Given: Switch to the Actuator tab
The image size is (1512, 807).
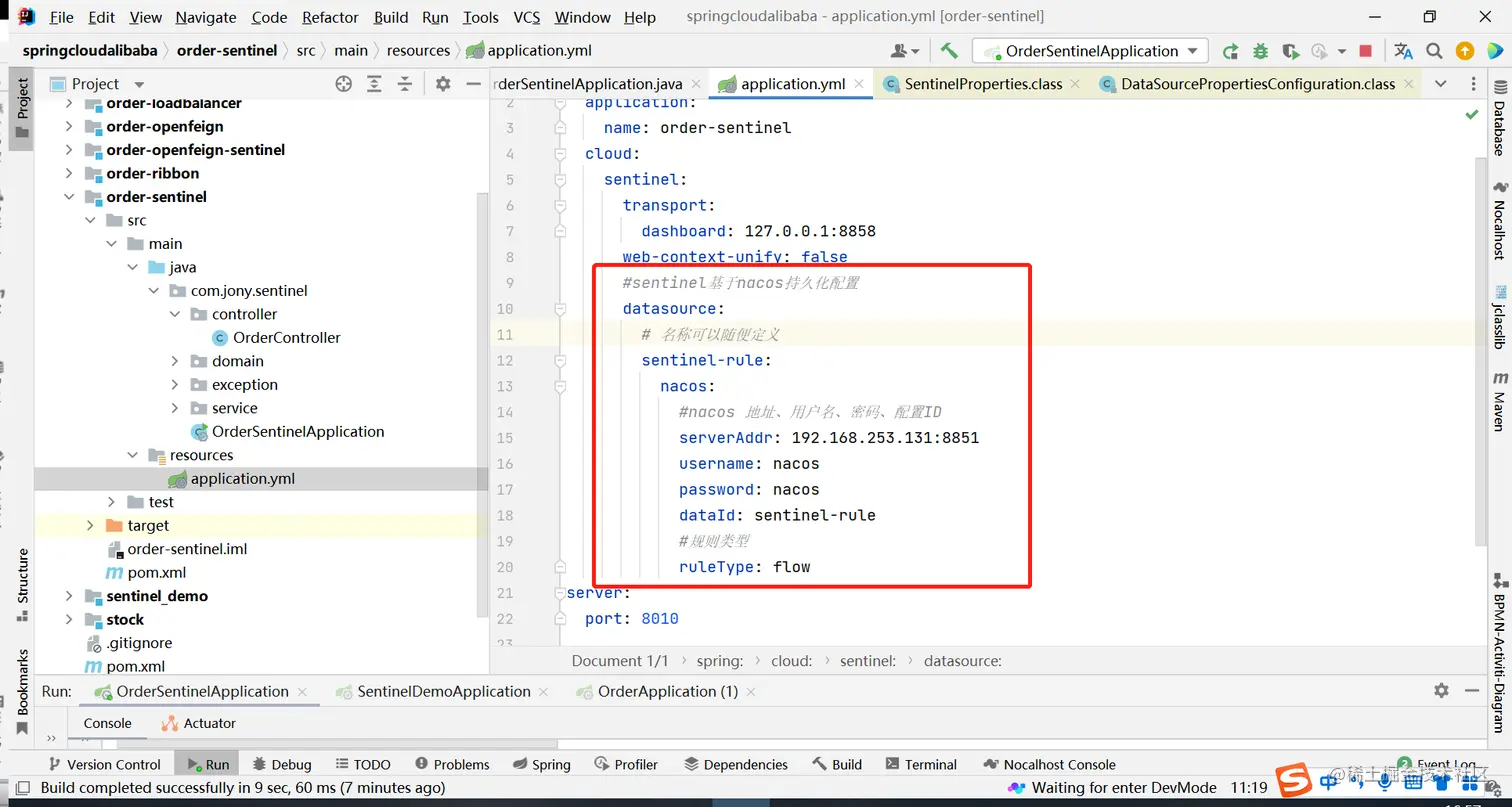Looking at the screenshot, I should coord(199,723).
